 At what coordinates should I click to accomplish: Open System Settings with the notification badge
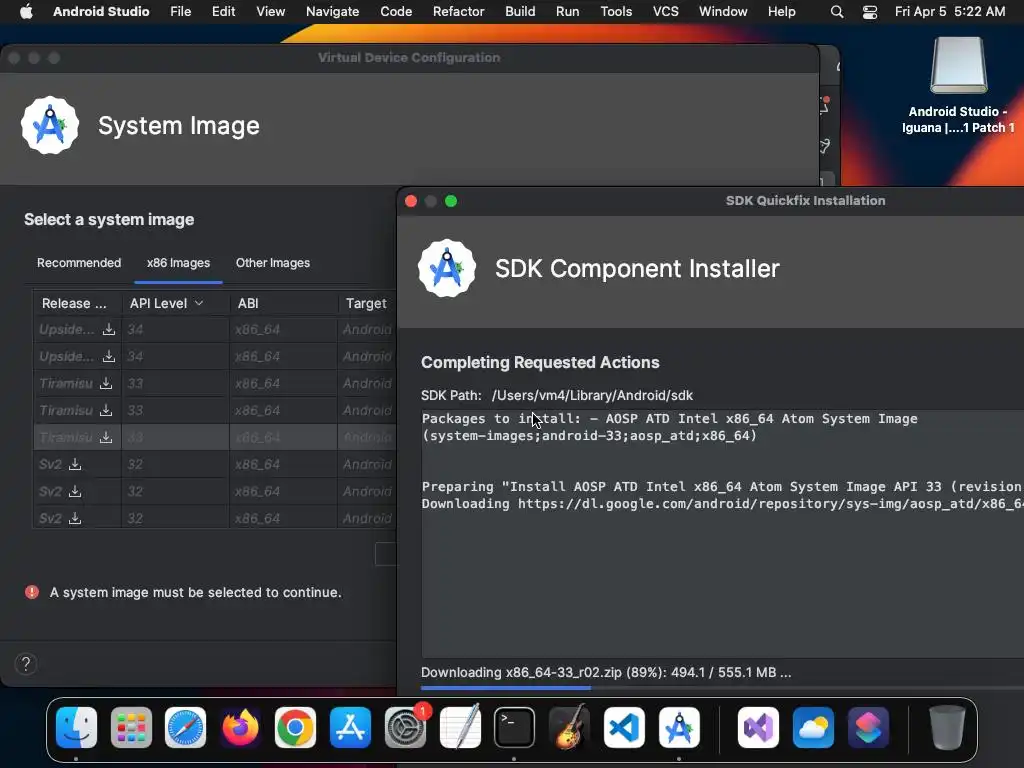click(x=405, y=728)
